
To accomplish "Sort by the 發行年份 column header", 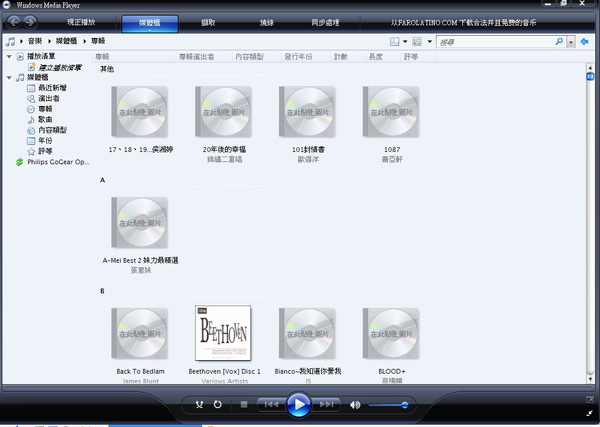I will (x=306, y=57).
